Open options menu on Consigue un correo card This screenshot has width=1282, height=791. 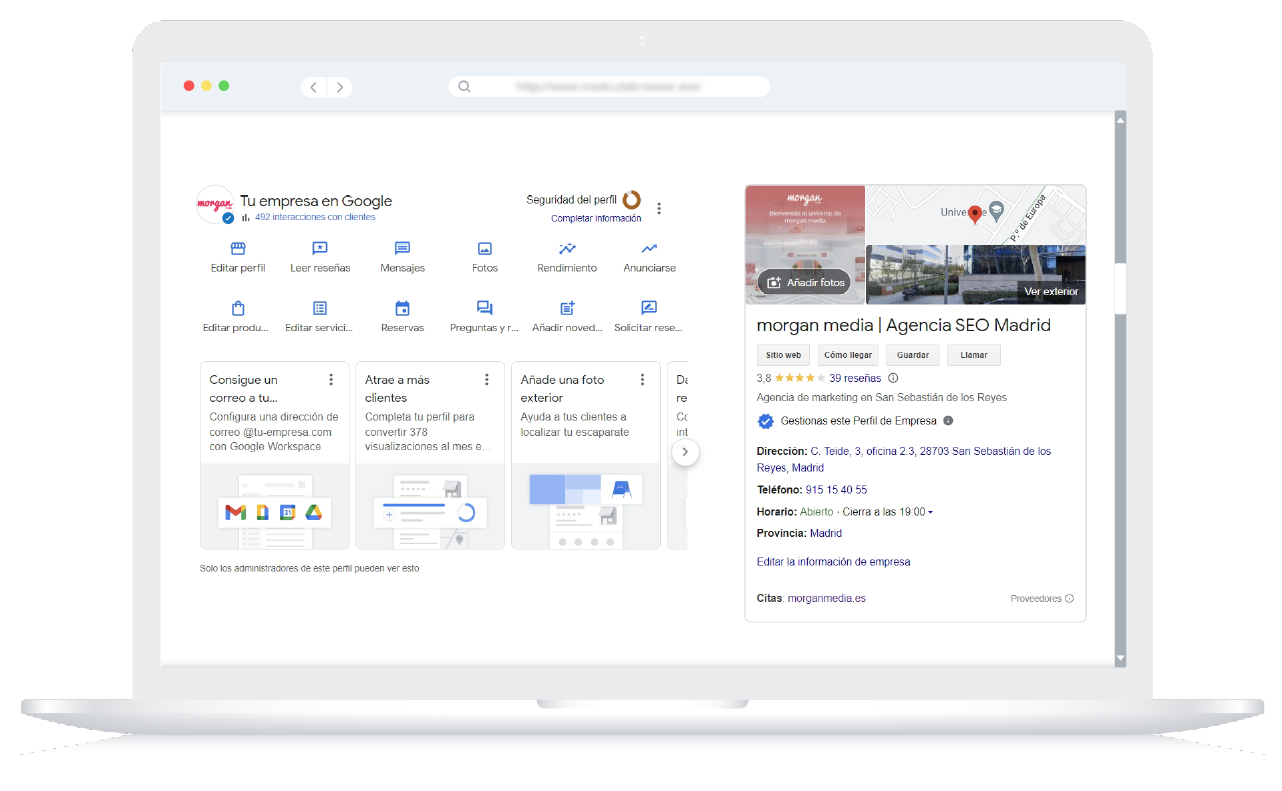click(x=331, y=380)
